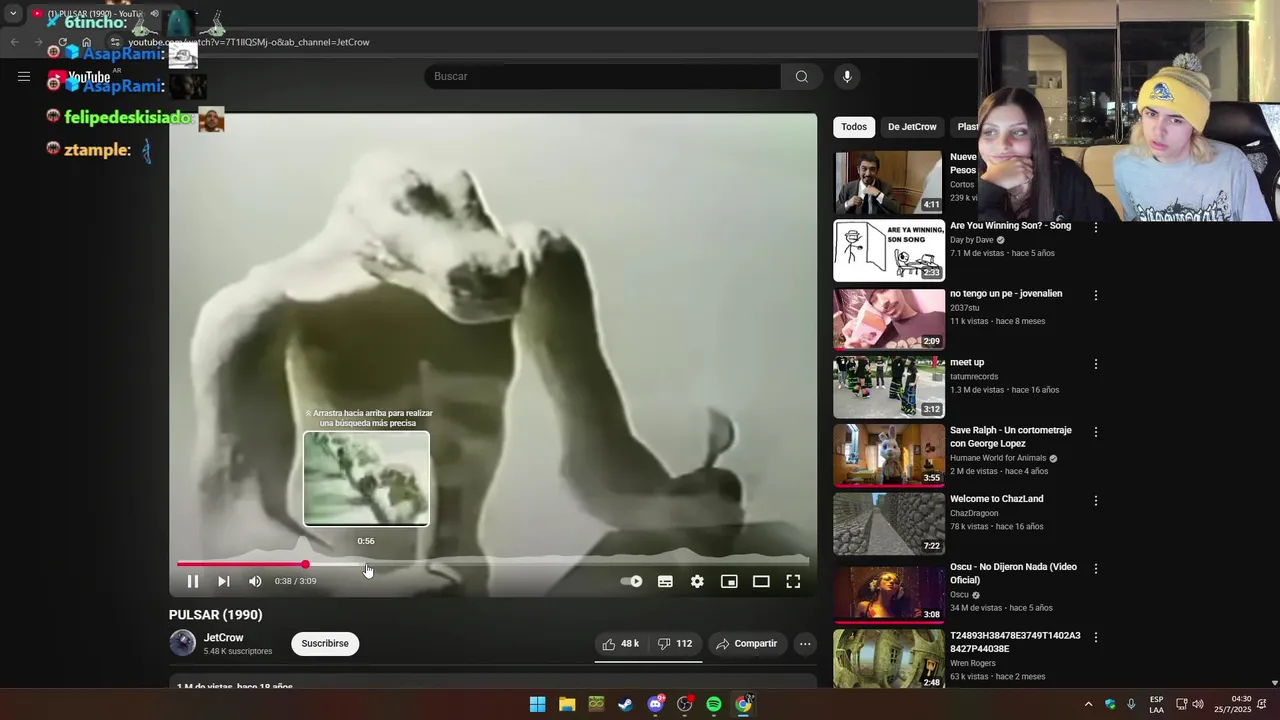This screenshot has height=720, width=1280.
Task: Select the Todos filter chip
Action: point(854,127)
